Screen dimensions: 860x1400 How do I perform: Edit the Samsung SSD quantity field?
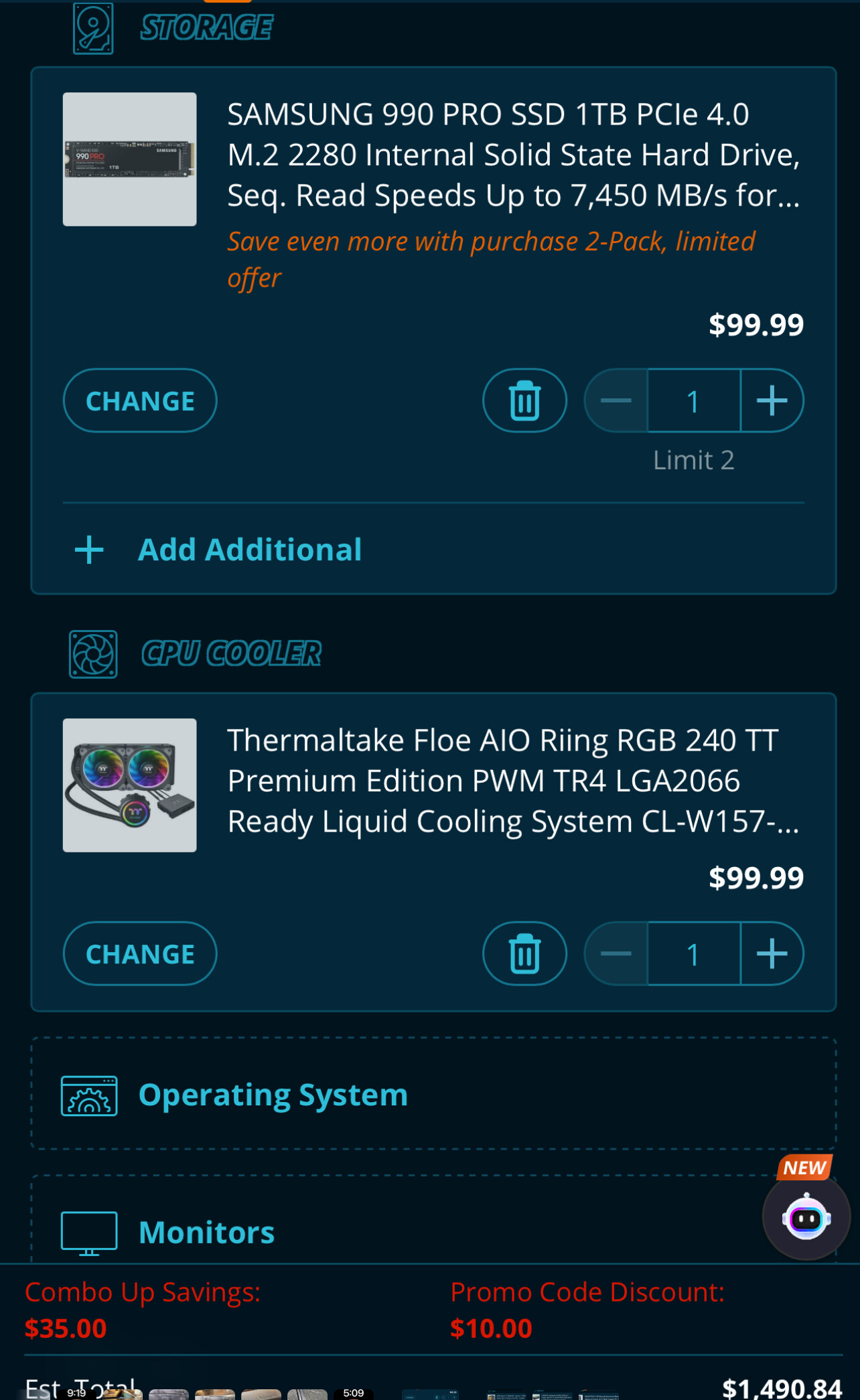click(694, 400)
